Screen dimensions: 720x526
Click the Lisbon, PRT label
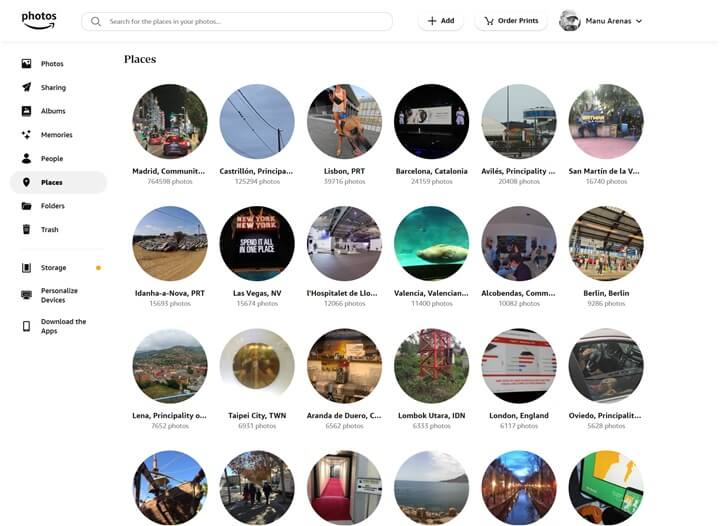click(x=344, y=171)
